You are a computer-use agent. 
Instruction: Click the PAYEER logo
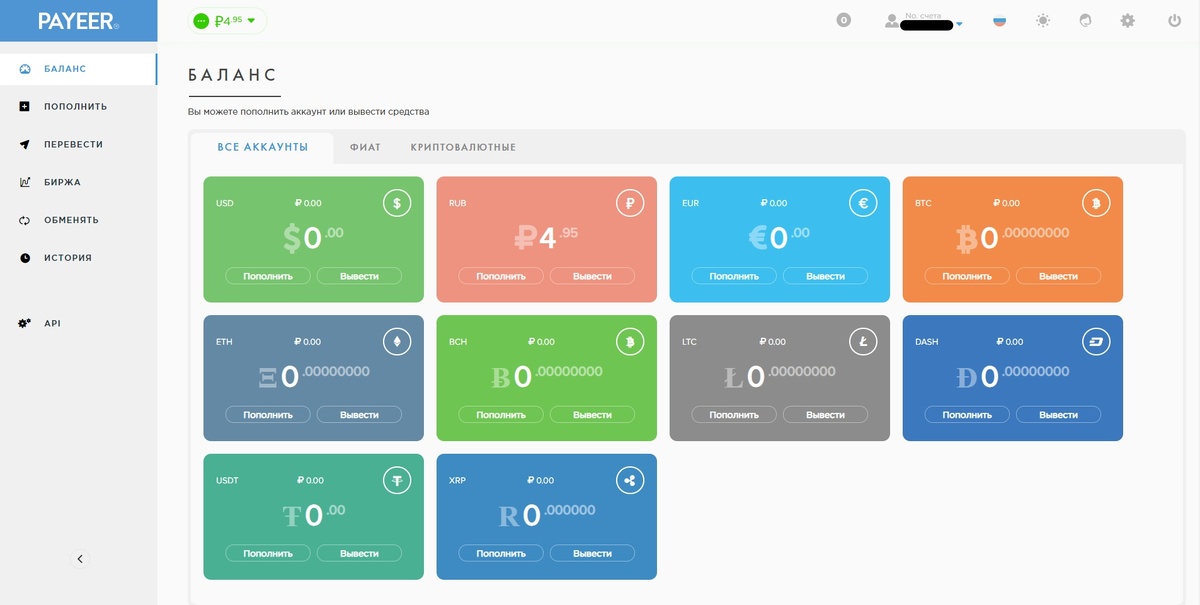click(x=78, y=21)
